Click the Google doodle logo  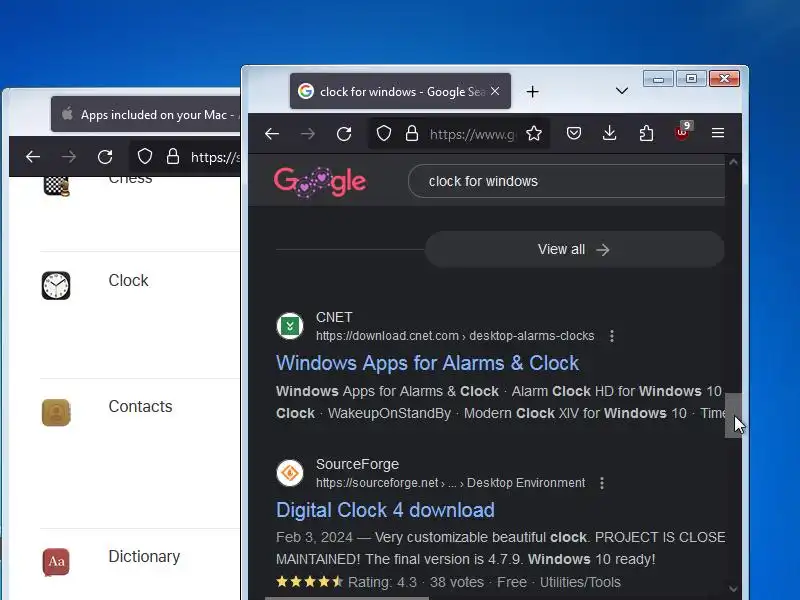coord(320,181)
